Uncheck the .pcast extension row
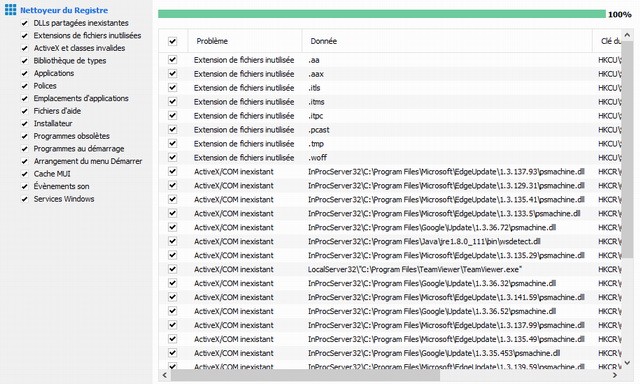Screen dimensions: 640x384 coord(173,130)
